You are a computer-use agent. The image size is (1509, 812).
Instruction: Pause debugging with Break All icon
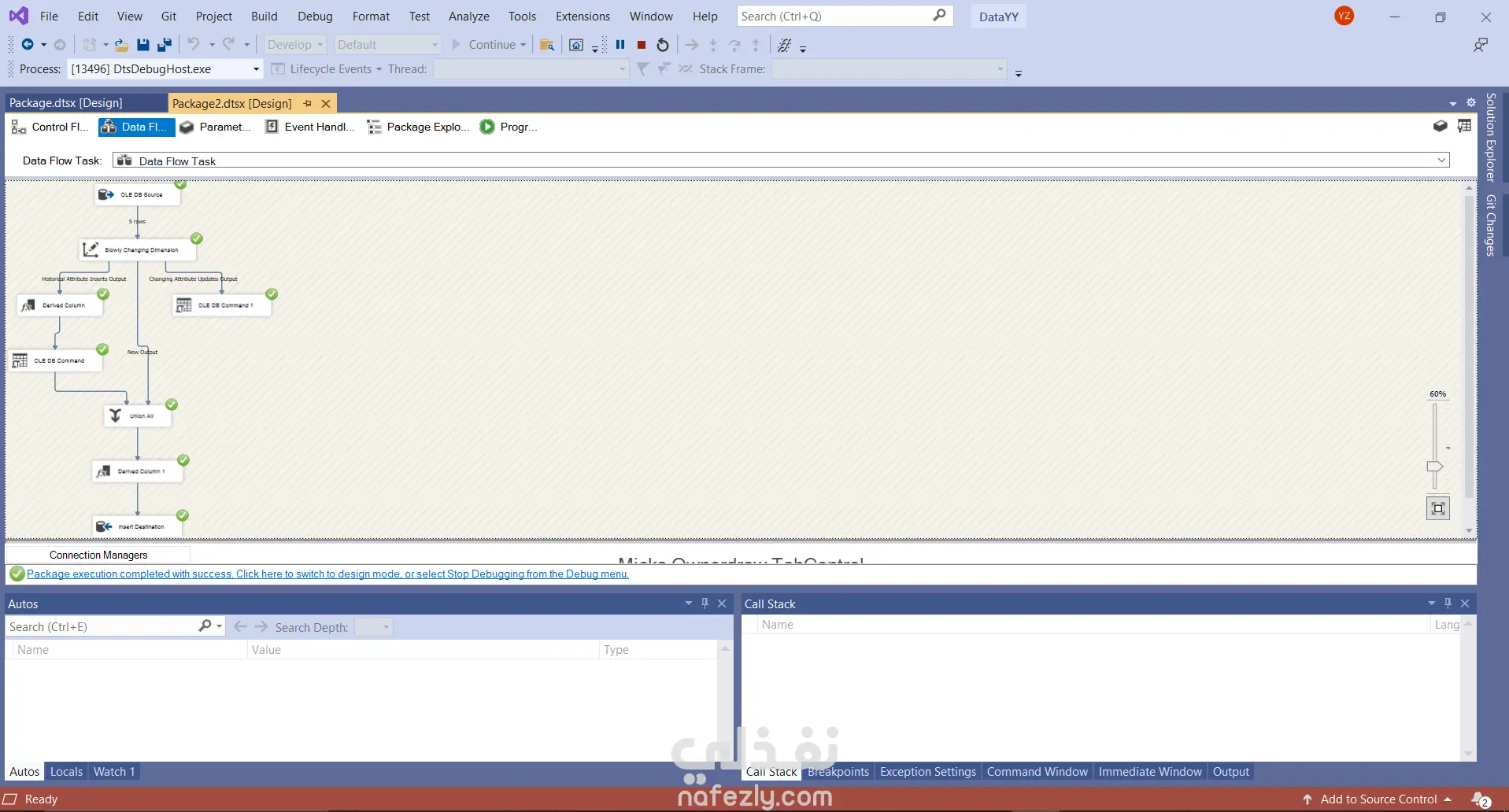[x=620, y=45]
